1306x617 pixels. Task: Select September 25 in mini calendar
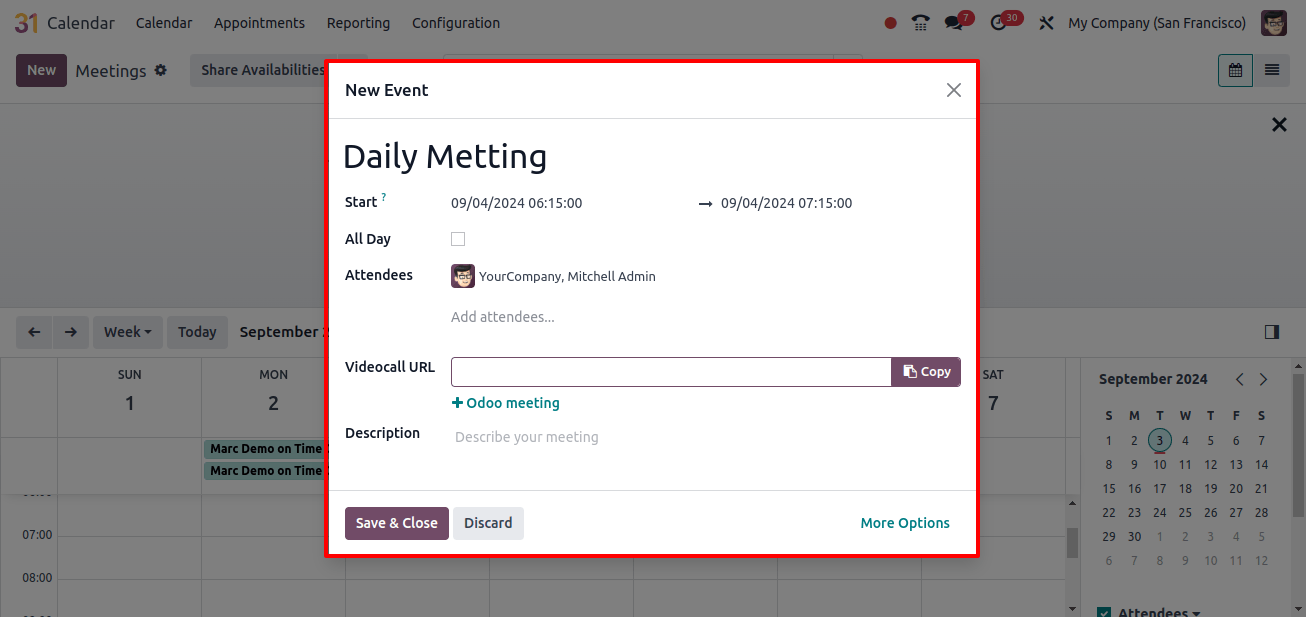[1185, 513]
